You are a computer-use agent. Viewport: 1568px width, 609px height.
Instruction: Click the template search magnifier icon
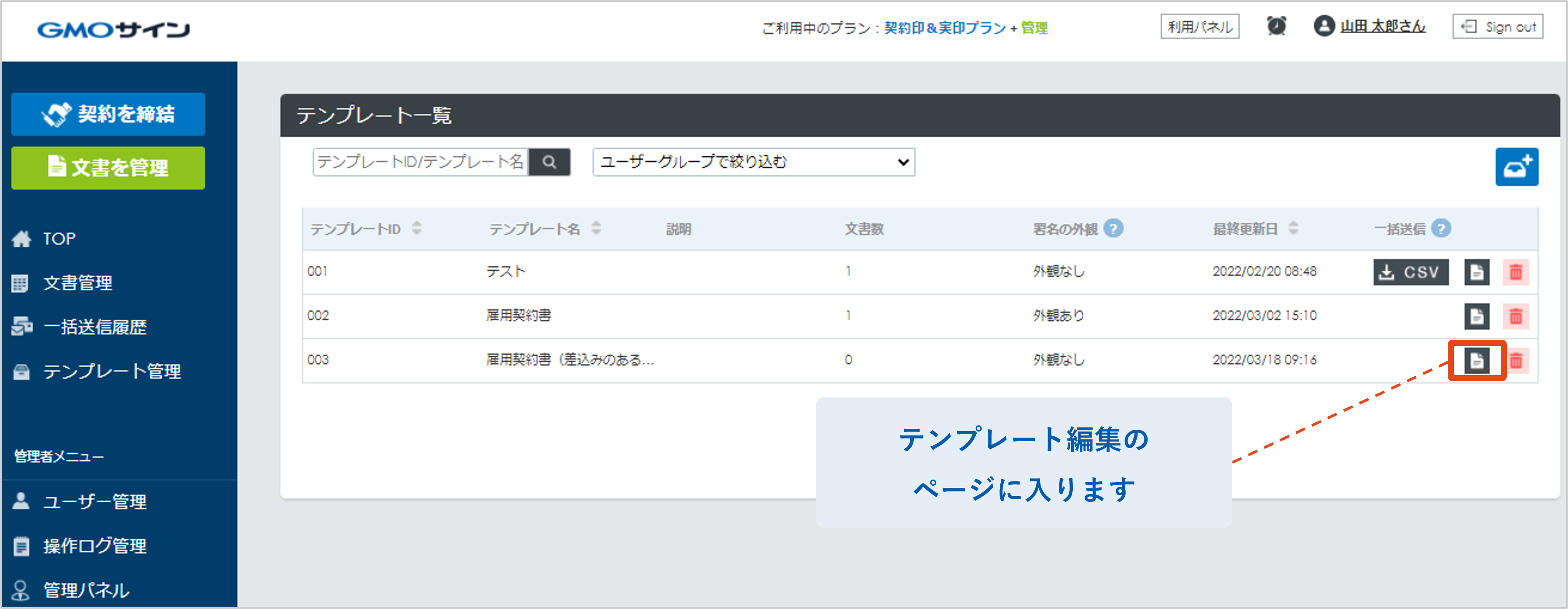tap(549, 162)
